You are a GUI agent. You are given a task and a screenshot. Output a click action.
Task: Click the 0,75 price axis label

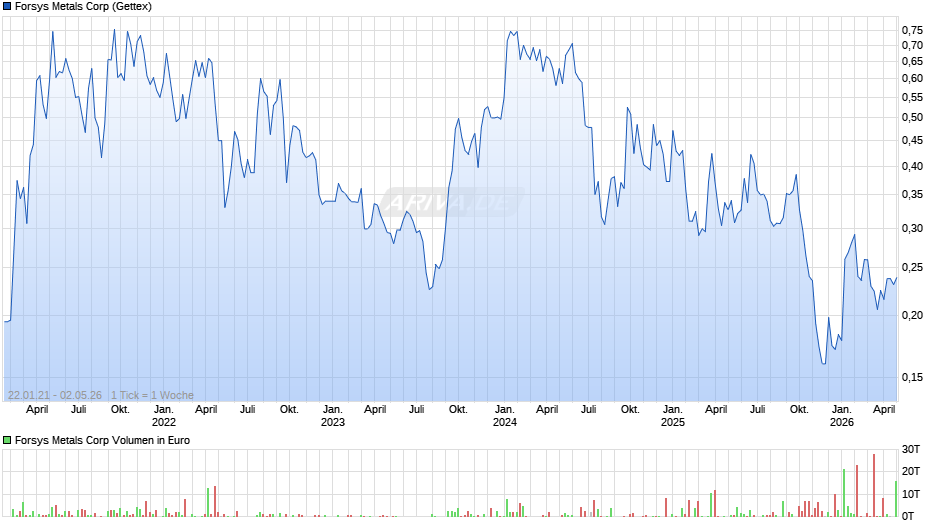coord(912,30)
